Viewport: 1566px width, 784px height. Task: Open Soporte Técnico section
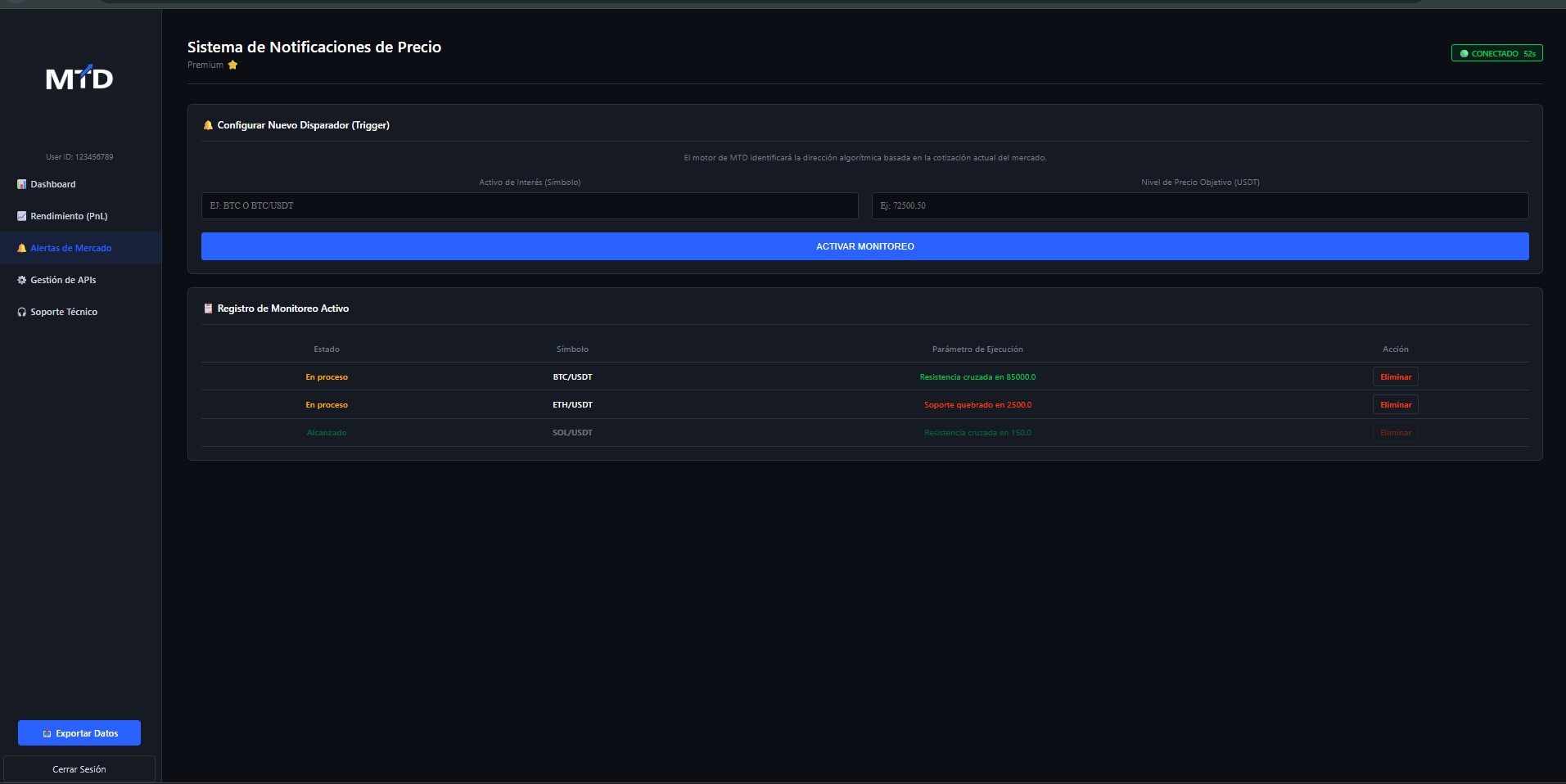64,312
